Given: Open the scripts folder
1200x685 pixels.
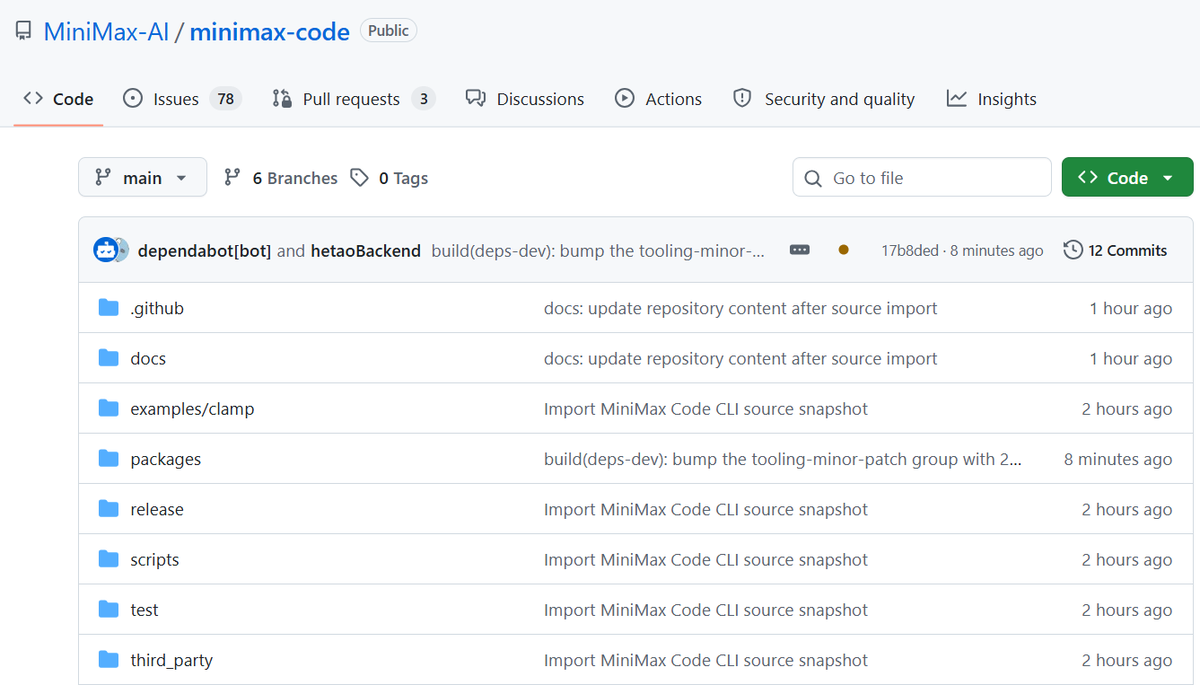Looking at the screenshot, I should pyautogui.click(x=155, y=560).
